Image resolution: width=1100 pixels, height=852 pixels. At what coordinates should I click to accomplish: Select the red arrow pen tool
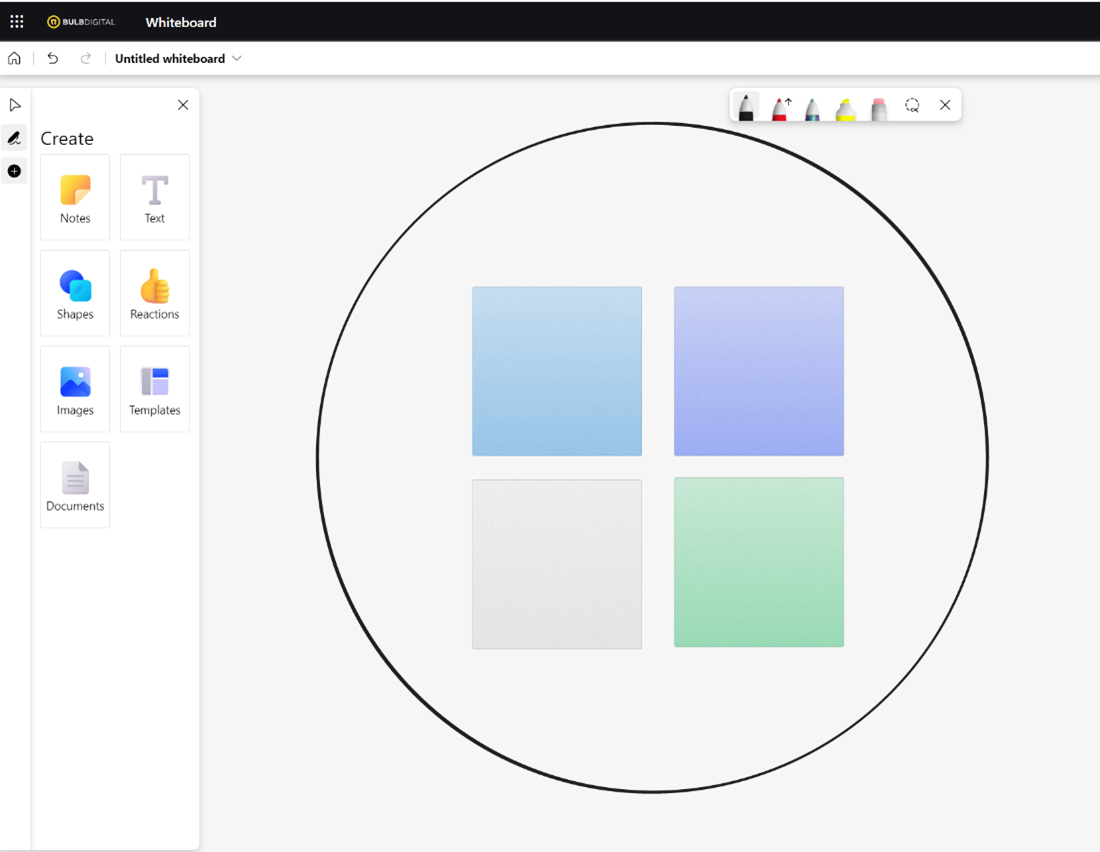pos(780,107)
